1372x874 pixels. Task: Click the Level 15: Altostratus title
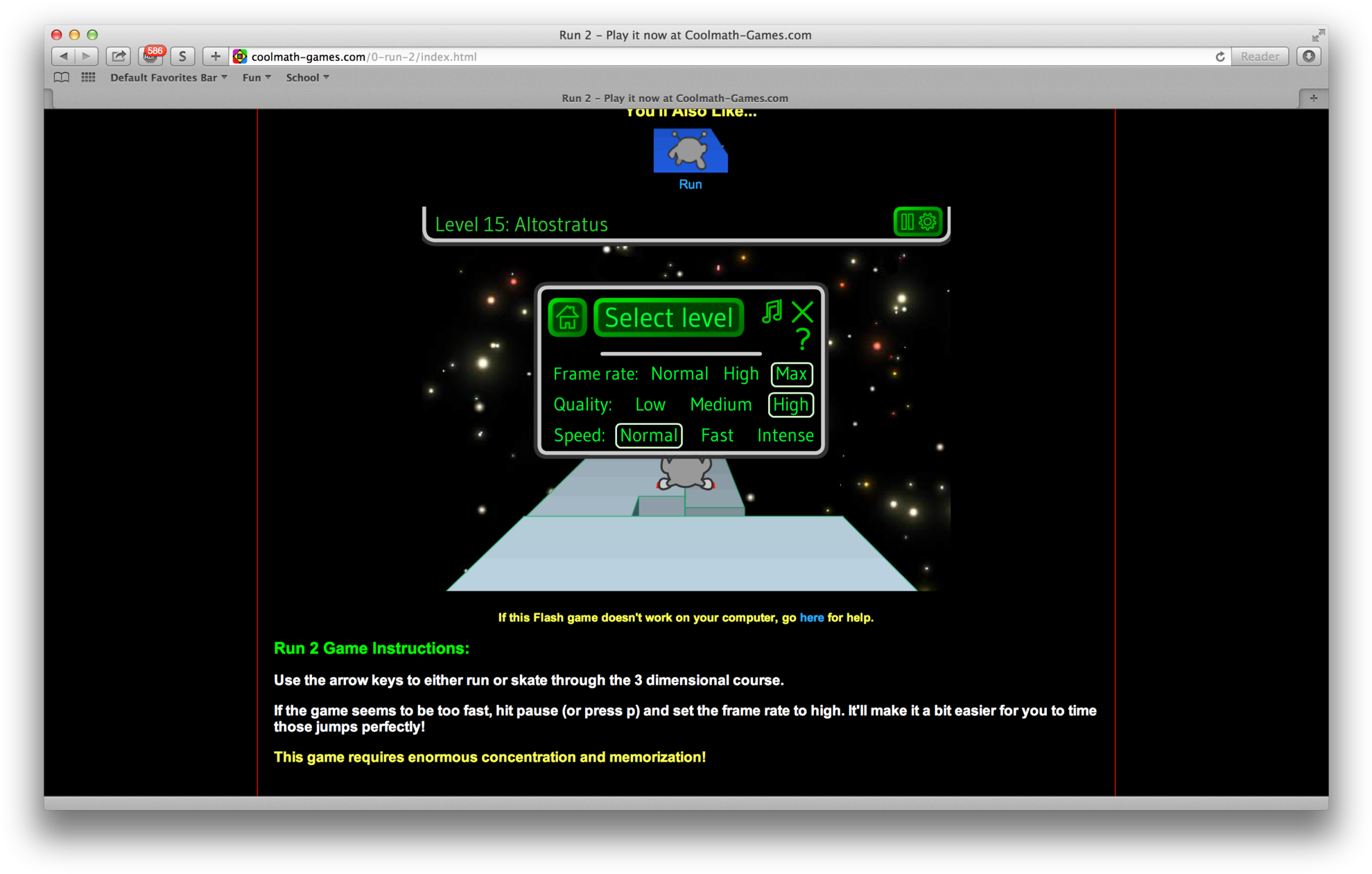521,225
